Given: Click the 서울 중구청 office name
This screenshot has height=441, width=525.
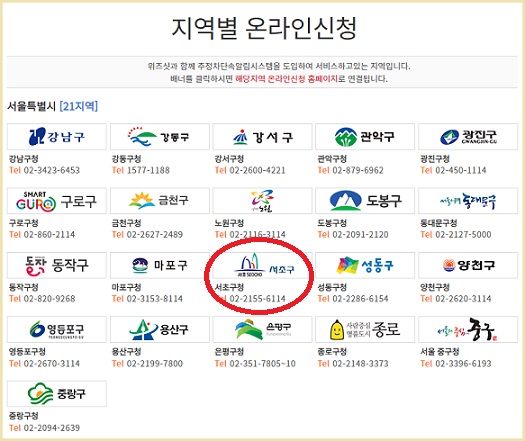Looking at the screenshot, I should coord(440,352).
